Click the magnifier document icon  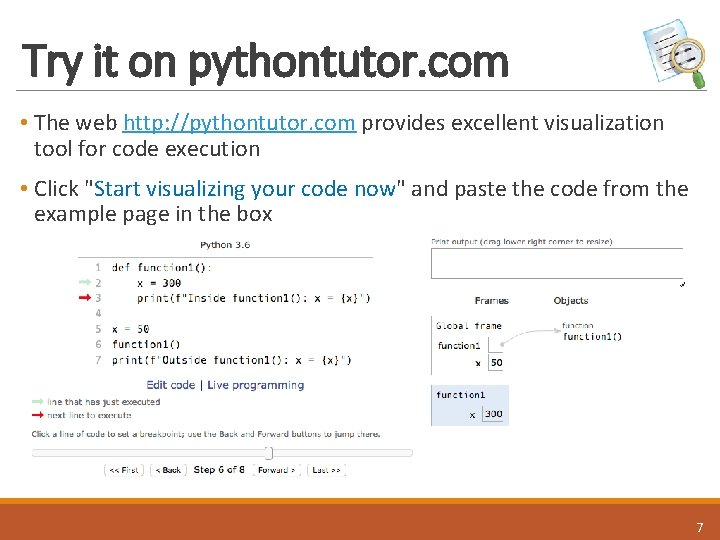pyautogui.click(x=675, y=53)
